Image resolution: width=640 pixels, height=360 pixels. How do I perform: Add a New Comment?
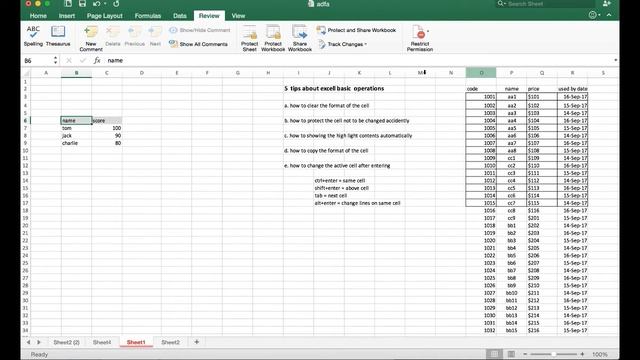point(91,38)
